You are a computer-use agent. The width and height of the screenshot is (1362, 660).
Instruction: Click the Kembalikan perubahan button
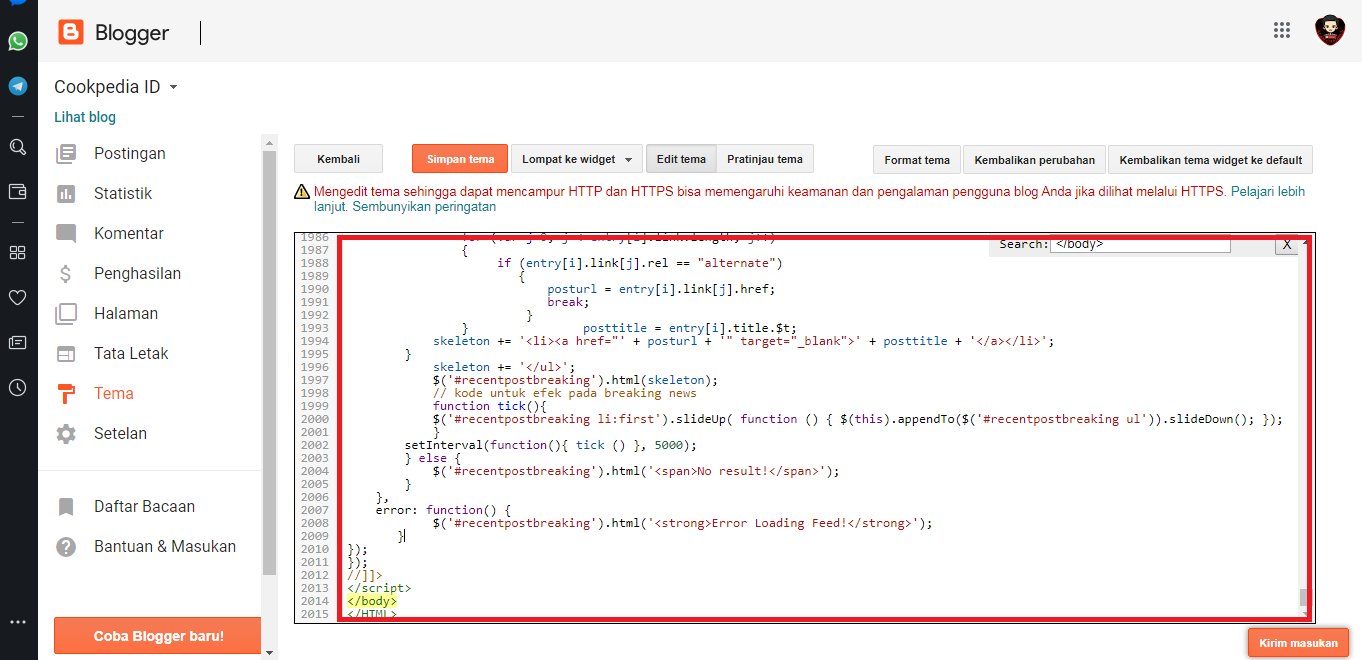[1034, 160]
